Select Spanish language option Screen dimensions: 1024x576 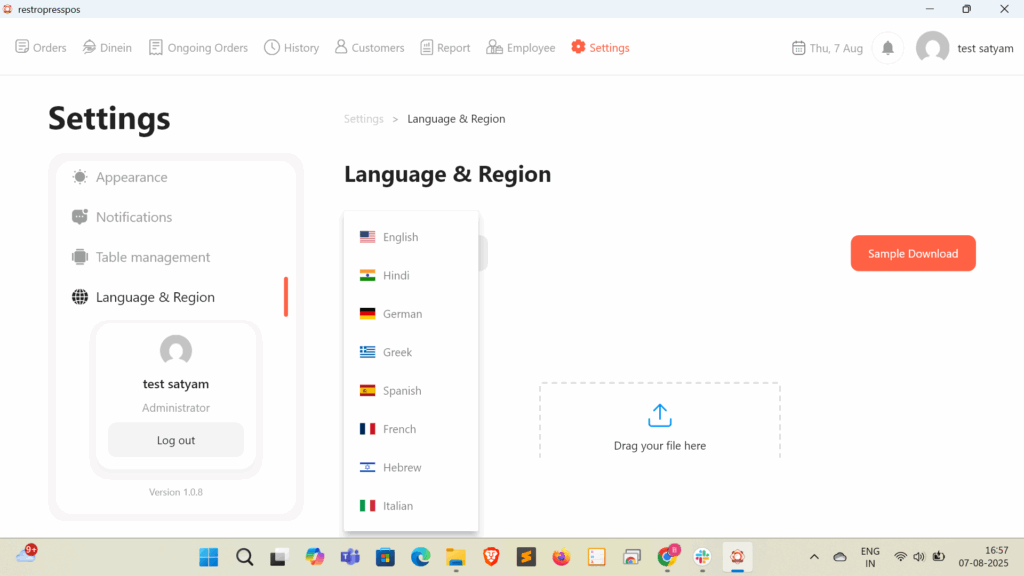tap(402, 391)
